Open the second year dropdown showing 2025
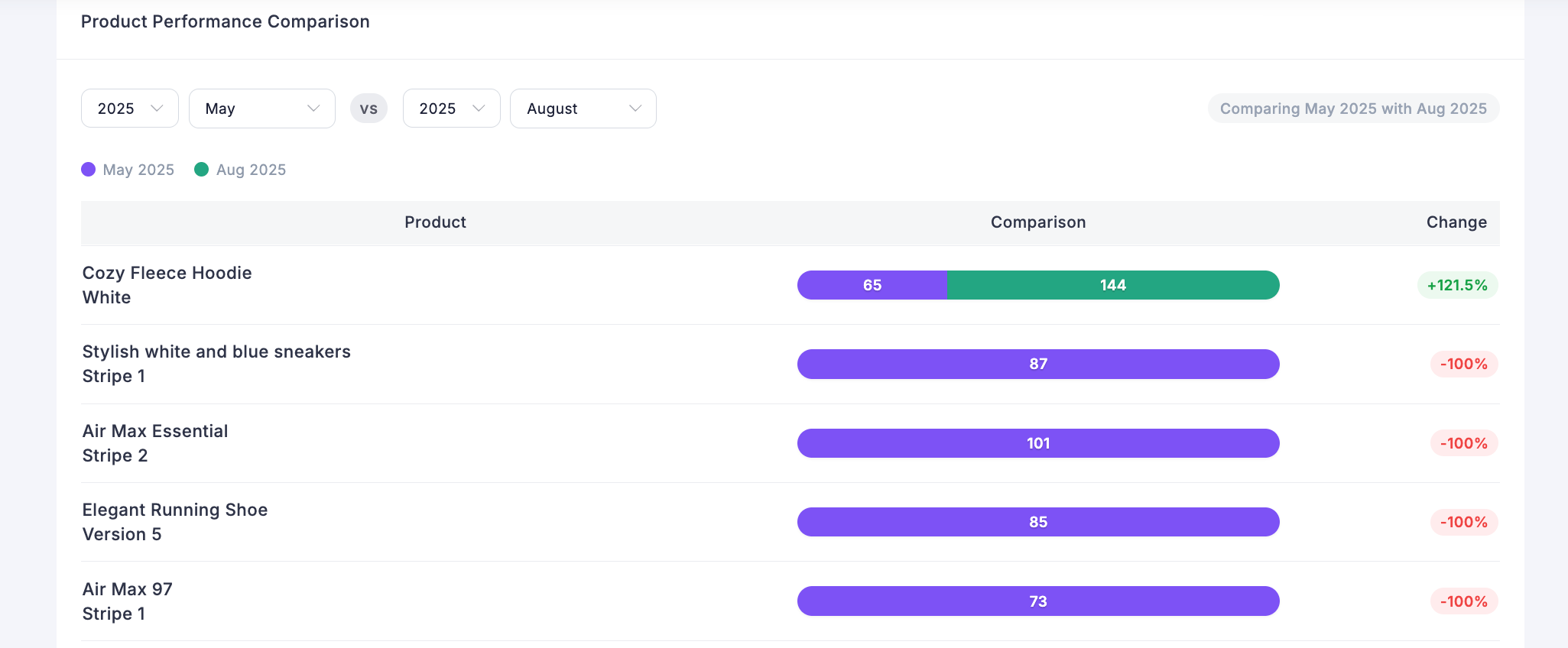Viewport: 1568px width, 648px height. tap(451, 109)
